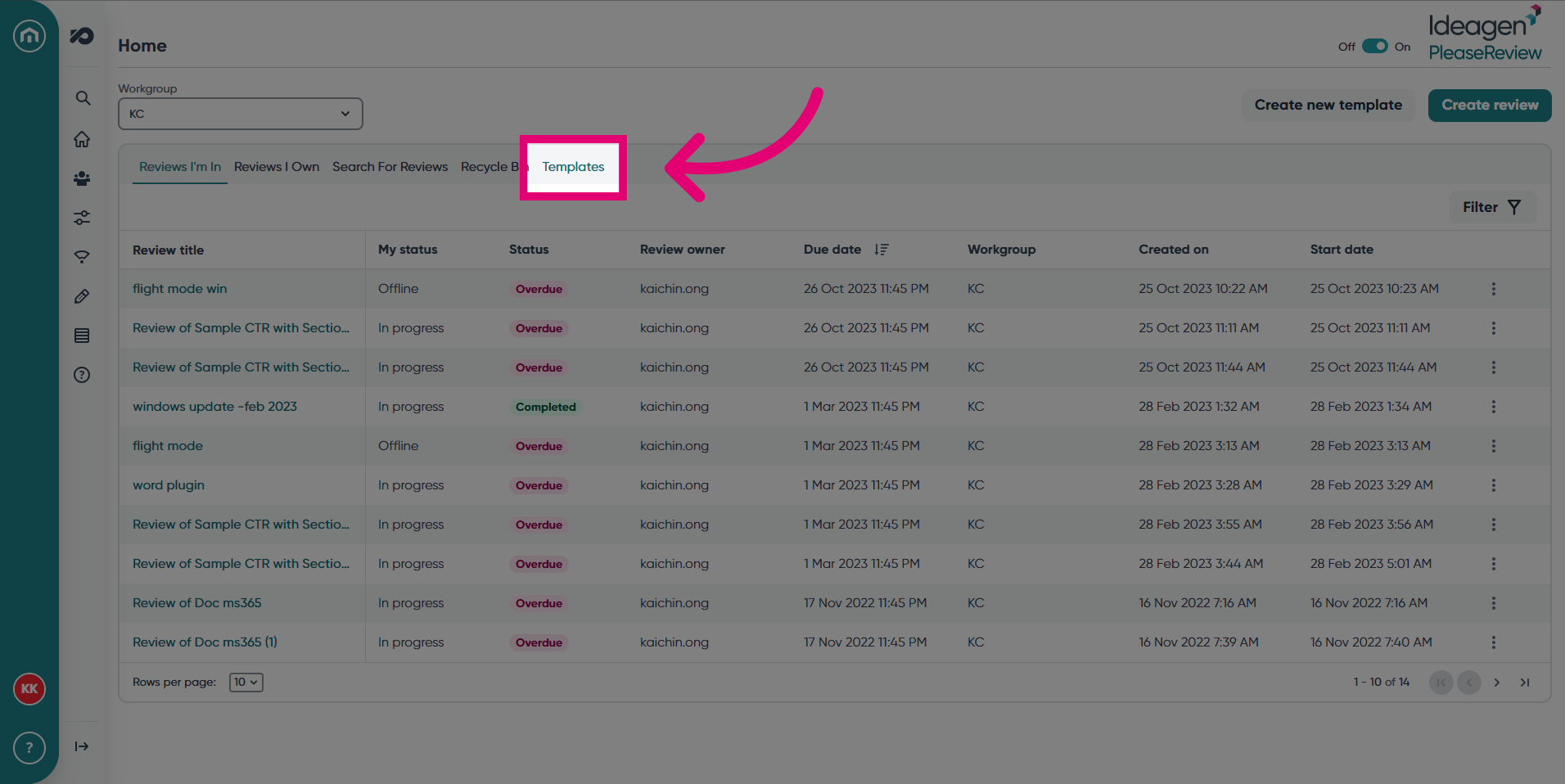This screenshot has height=784, width=1565.
Task: Toggle the Off/On switch in the header
Action: click(1375, 47)
